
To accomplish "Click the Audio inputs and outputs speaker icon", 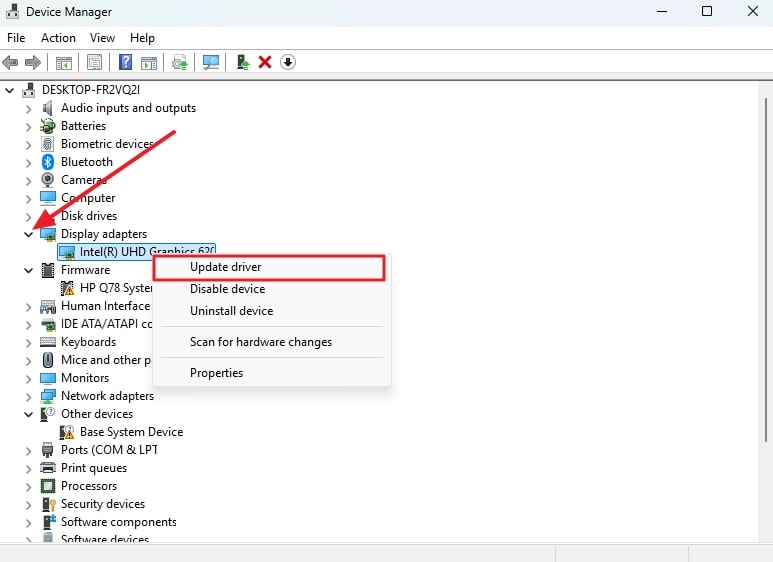I will point(47,108).
